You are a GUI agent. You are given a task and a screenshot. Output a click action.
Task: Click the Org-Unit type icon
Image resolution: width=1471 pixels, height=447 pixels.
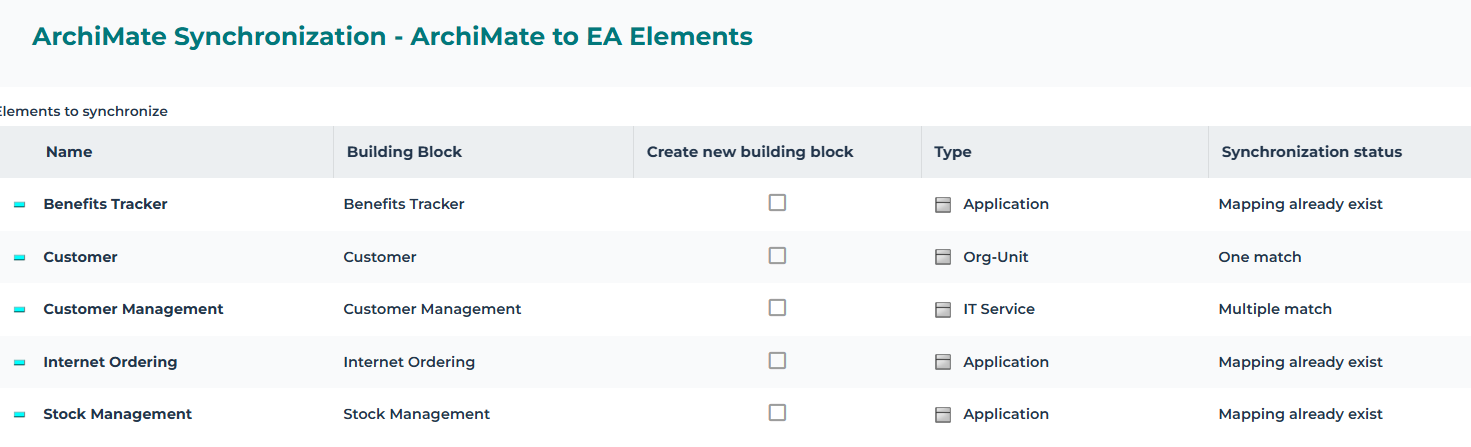[942, 258]
